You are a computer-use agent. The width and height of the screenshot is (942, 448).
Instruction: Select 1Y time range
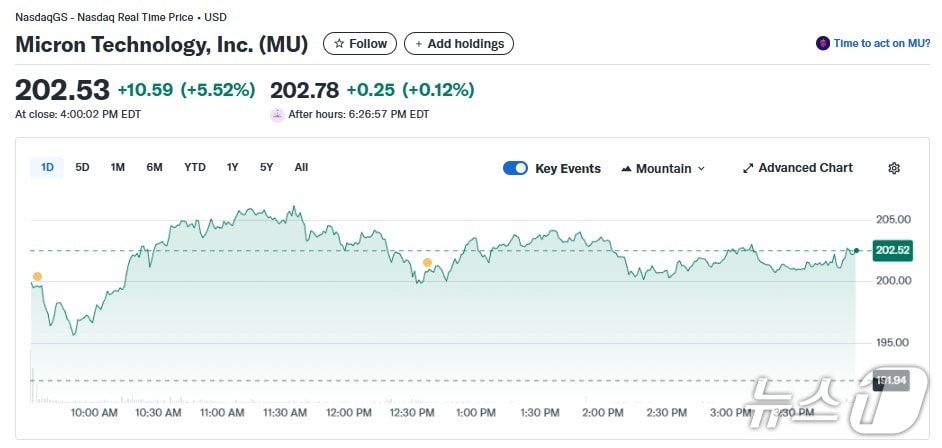[x=233, y=167]
